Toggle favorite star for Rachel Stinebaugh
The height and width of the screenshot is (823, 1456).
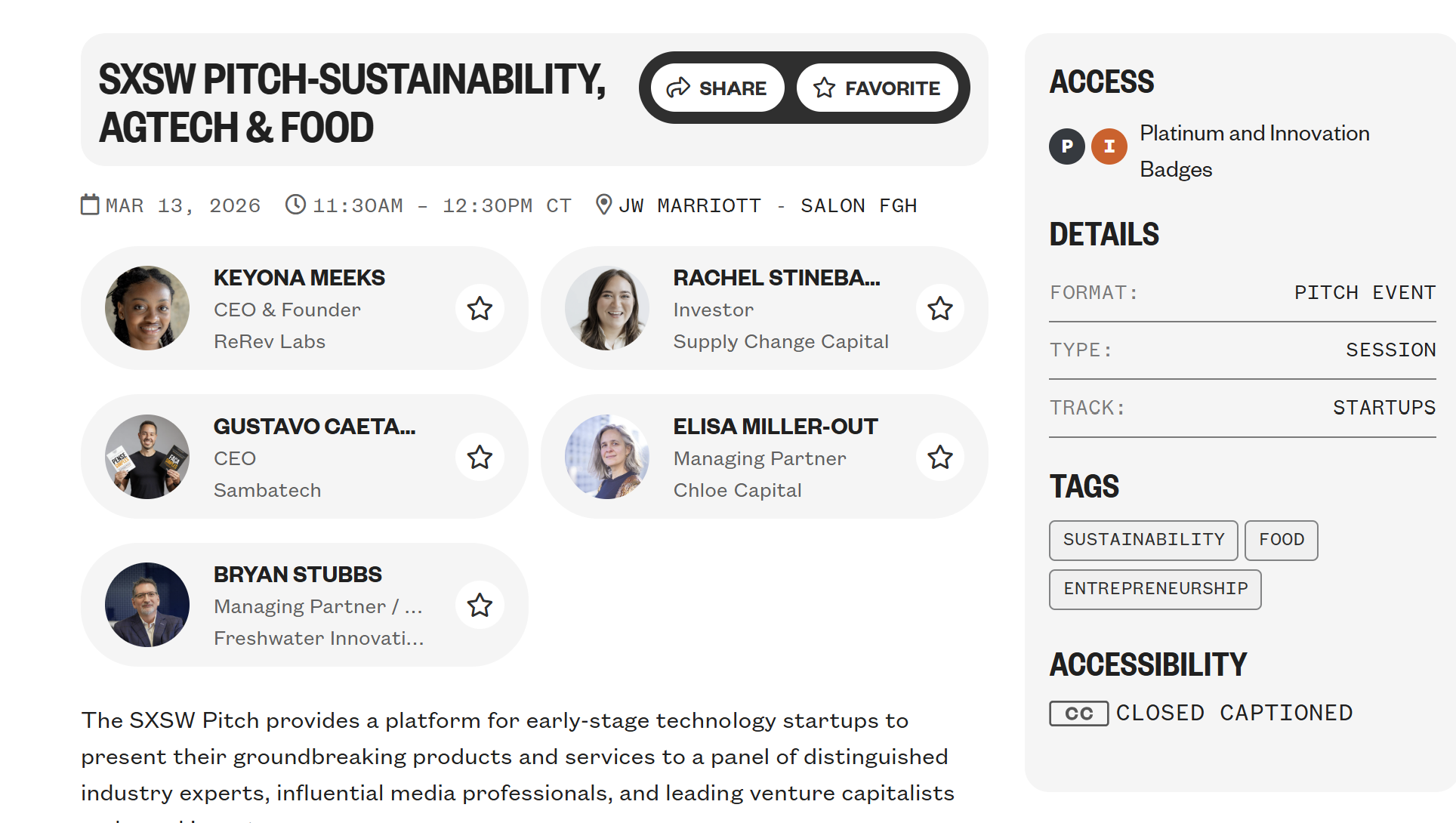939,309
